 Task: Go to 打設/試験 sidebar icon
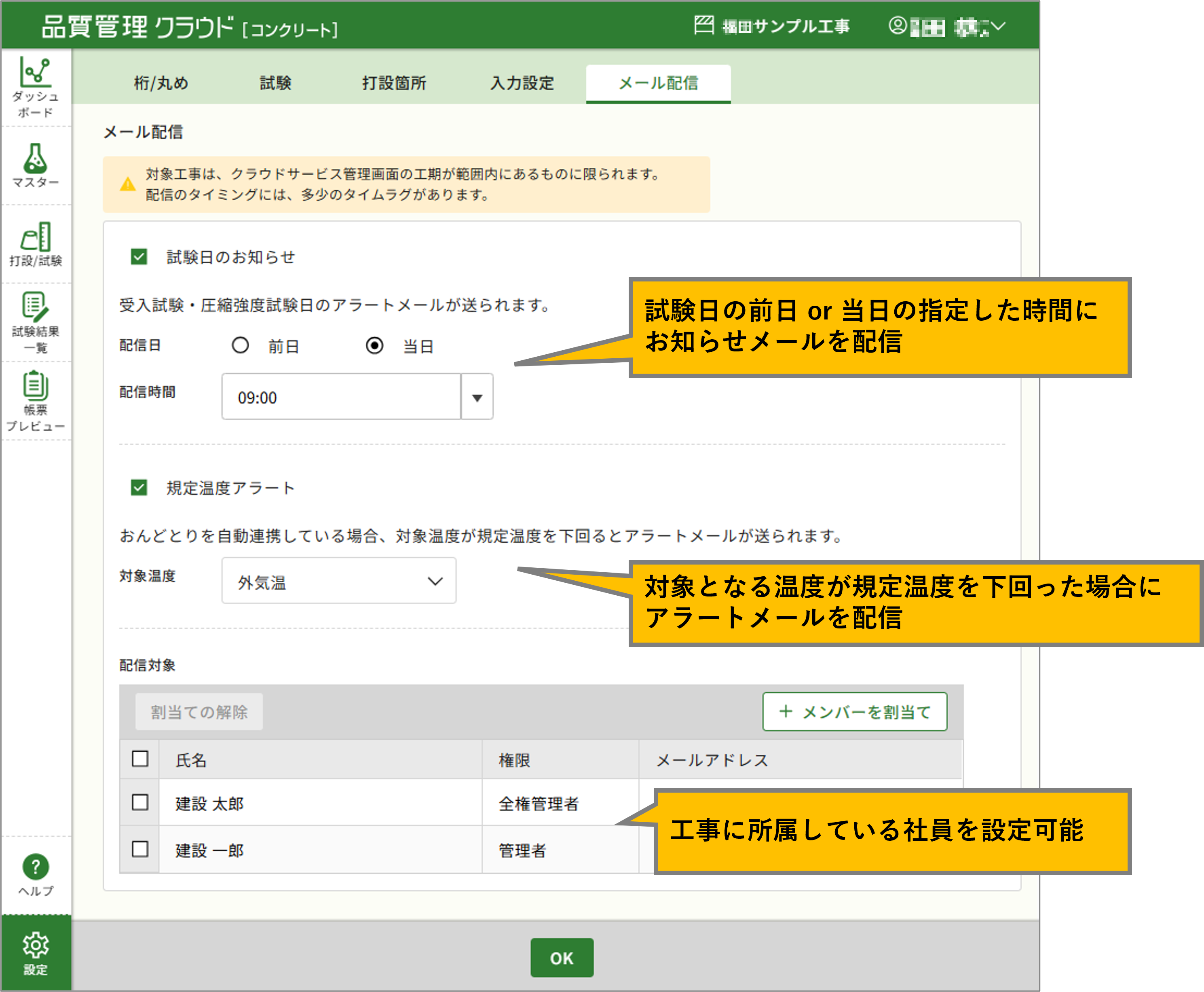click(x=36, y=237)
